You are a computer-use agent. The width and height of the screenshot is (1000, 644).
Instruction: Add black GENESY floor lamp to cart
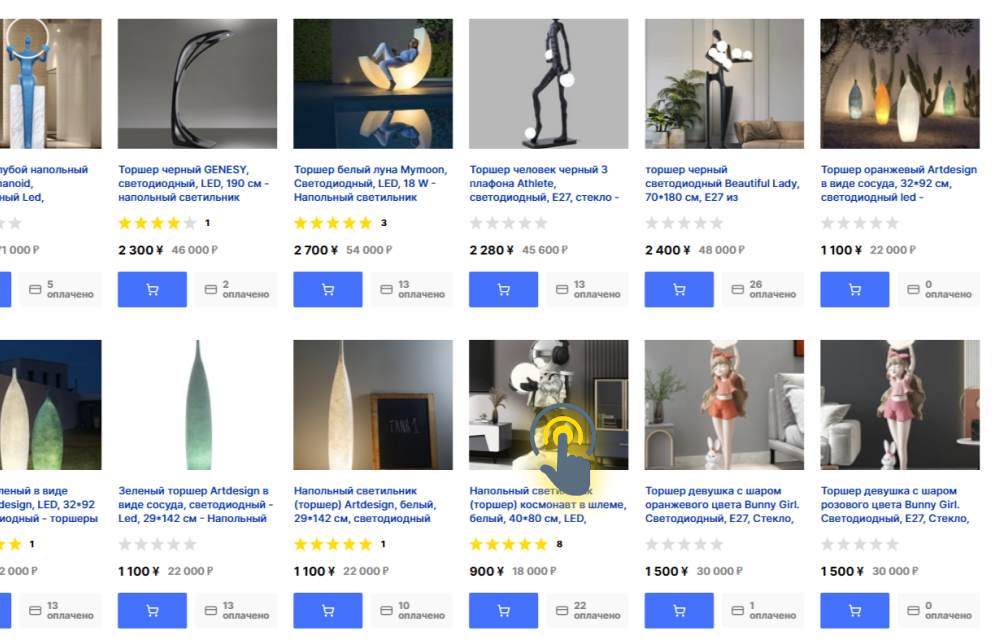[x=152, y=290]
